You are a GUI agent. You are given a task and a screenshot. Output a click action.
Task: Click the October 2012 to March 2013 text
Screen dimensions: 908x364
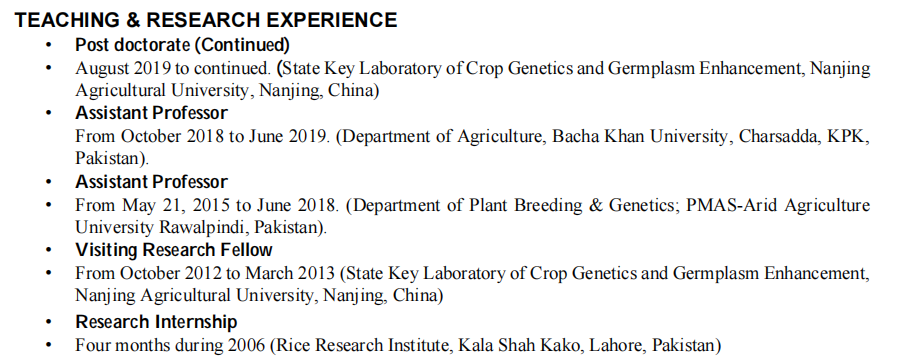click(x=228, y=273)
